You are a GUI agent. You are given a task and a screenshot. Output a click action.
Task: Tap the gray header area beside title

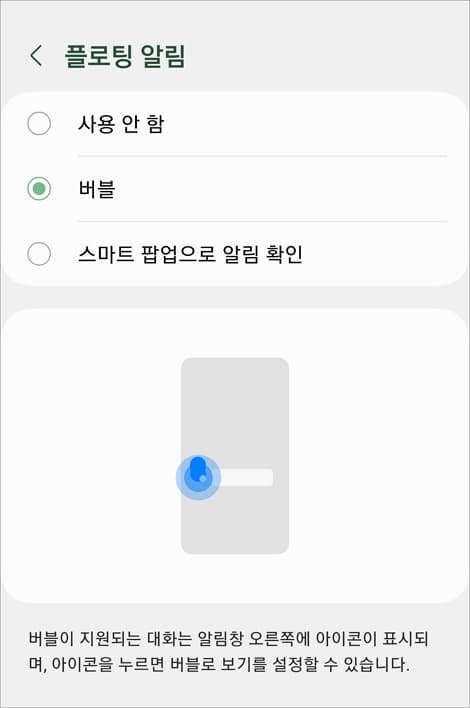click(x=325, y=56)
